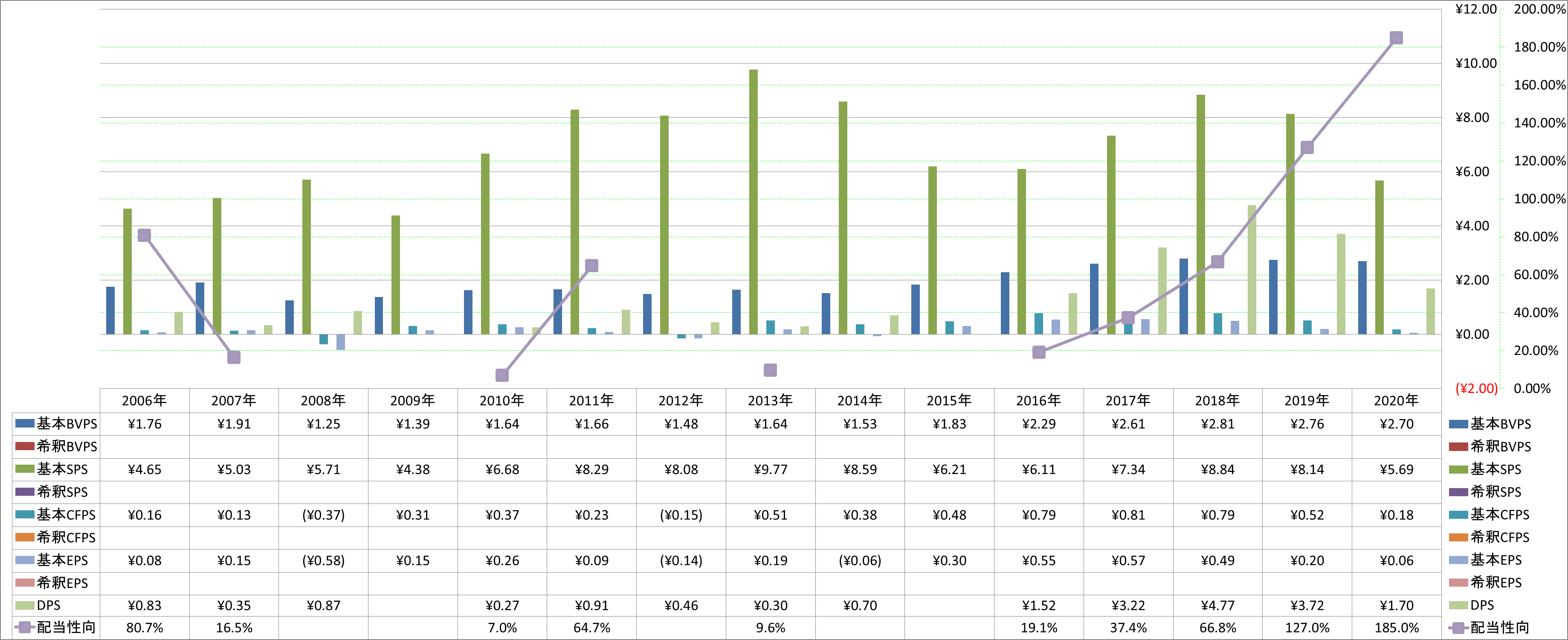Click the DPS value ¥3.22 for 2017
1568x640 pixels.
[x=1128, y=606]
